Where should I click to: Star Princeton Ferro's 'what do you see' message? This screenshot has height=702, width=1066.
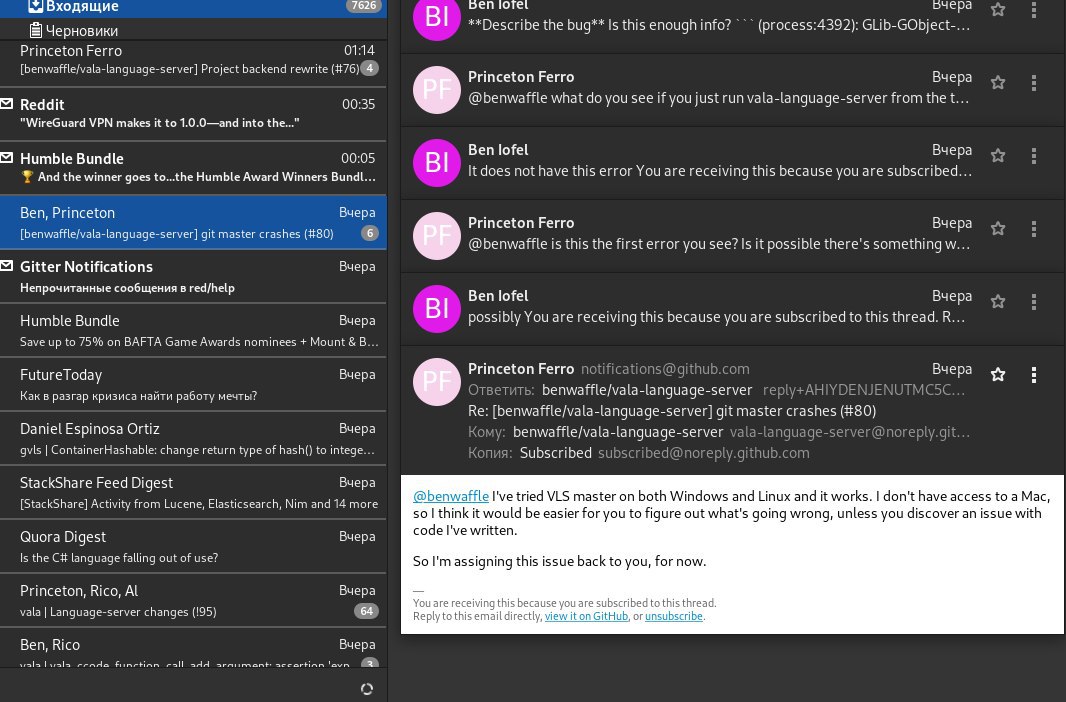(997, 82)
